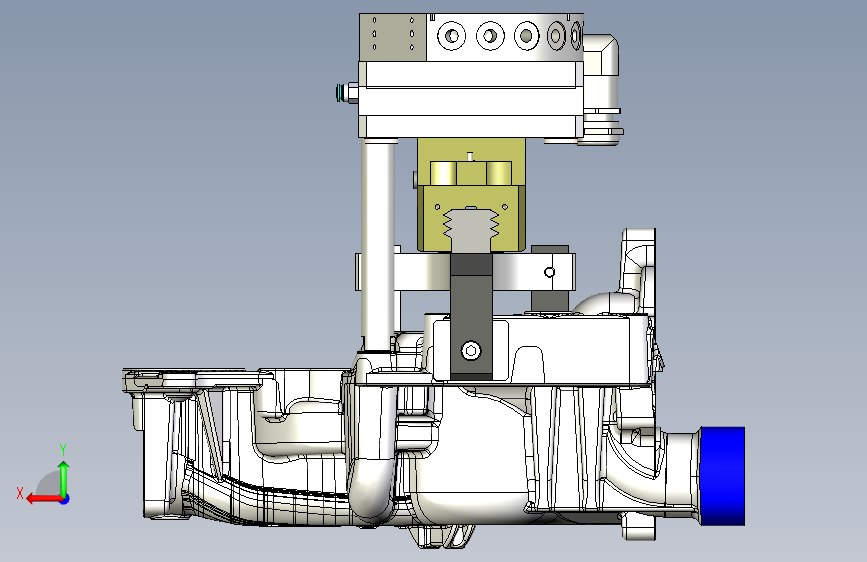Image resolution: width=867 pixels, height=562 pixels.
Task: Select the blue cylindrical cap on the model
Action: (x=723, y=476)
